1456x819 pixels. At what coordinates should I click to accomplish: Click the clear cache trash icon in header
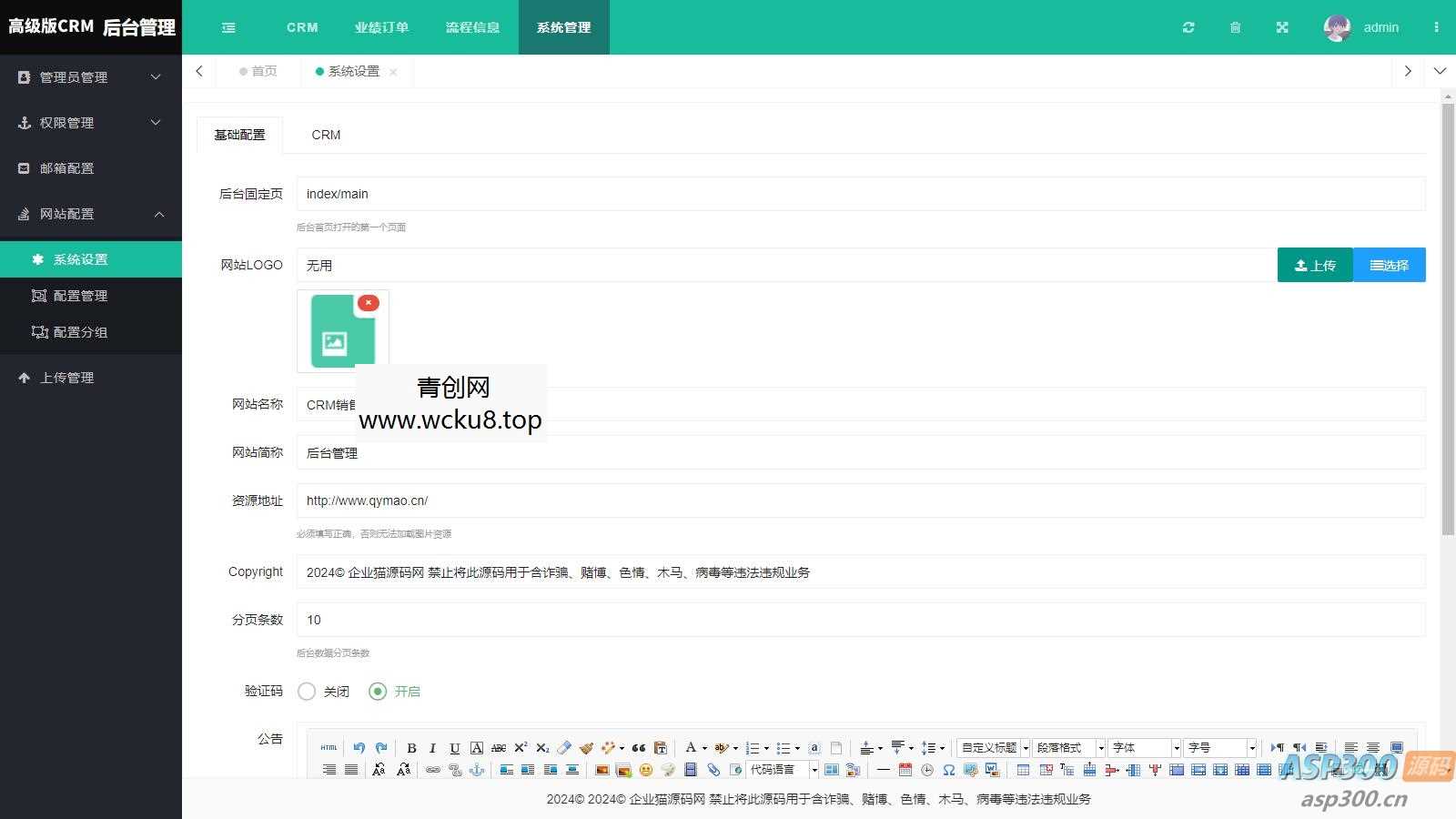pyautogui.click(x=1234, y=27)
